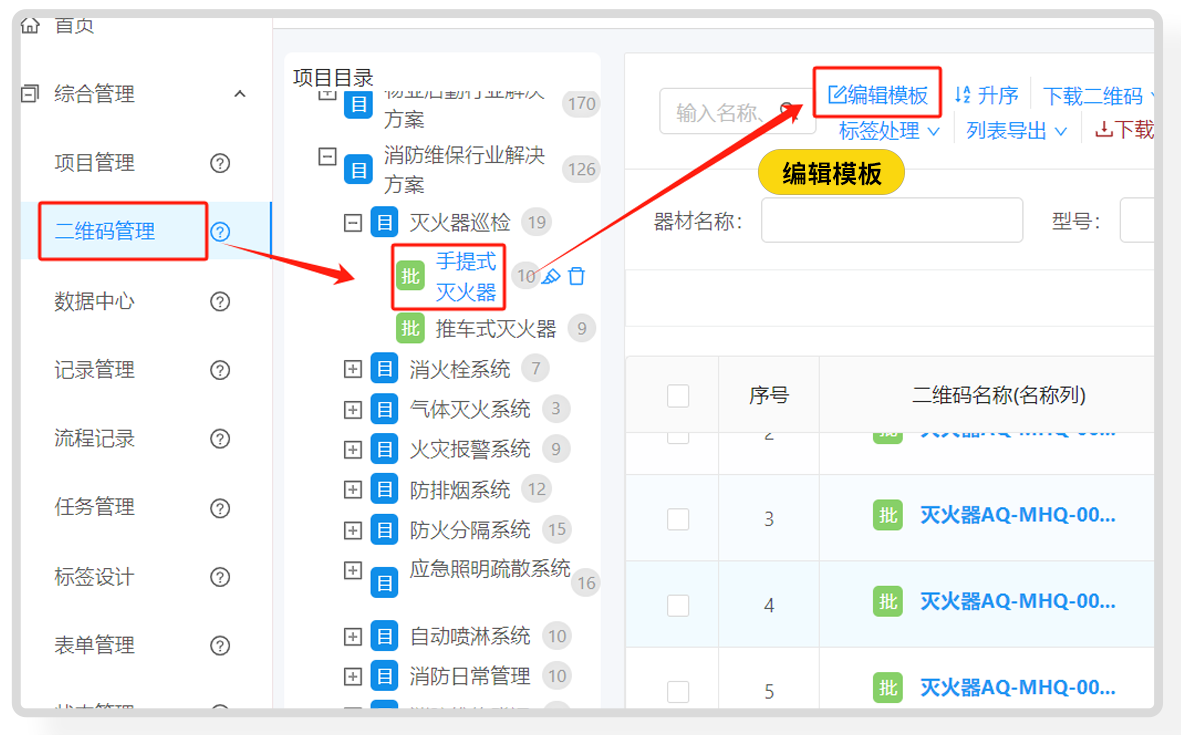Open 项目管理 in the sidebar

pos(95,163)
